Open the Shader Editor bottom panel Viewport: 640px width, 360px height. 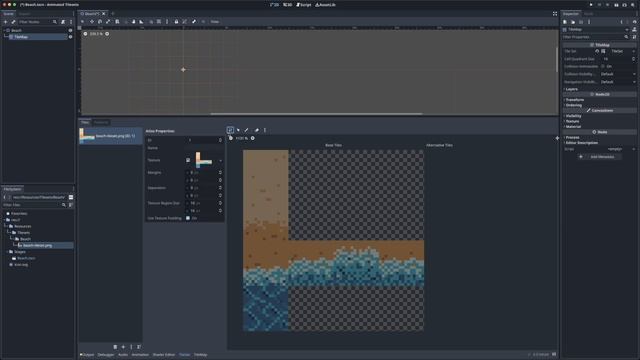tap(164, 355)
